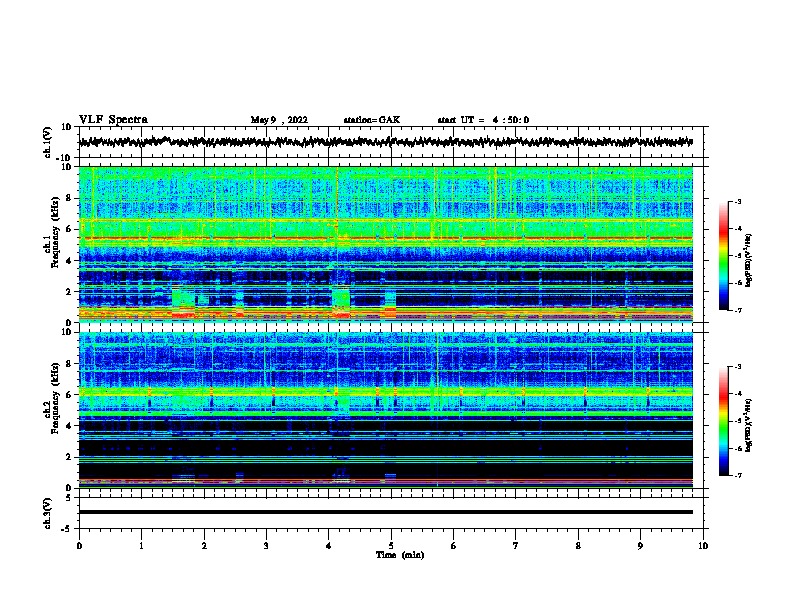Click the "-7" label on ch.2 colorbar

738,476
